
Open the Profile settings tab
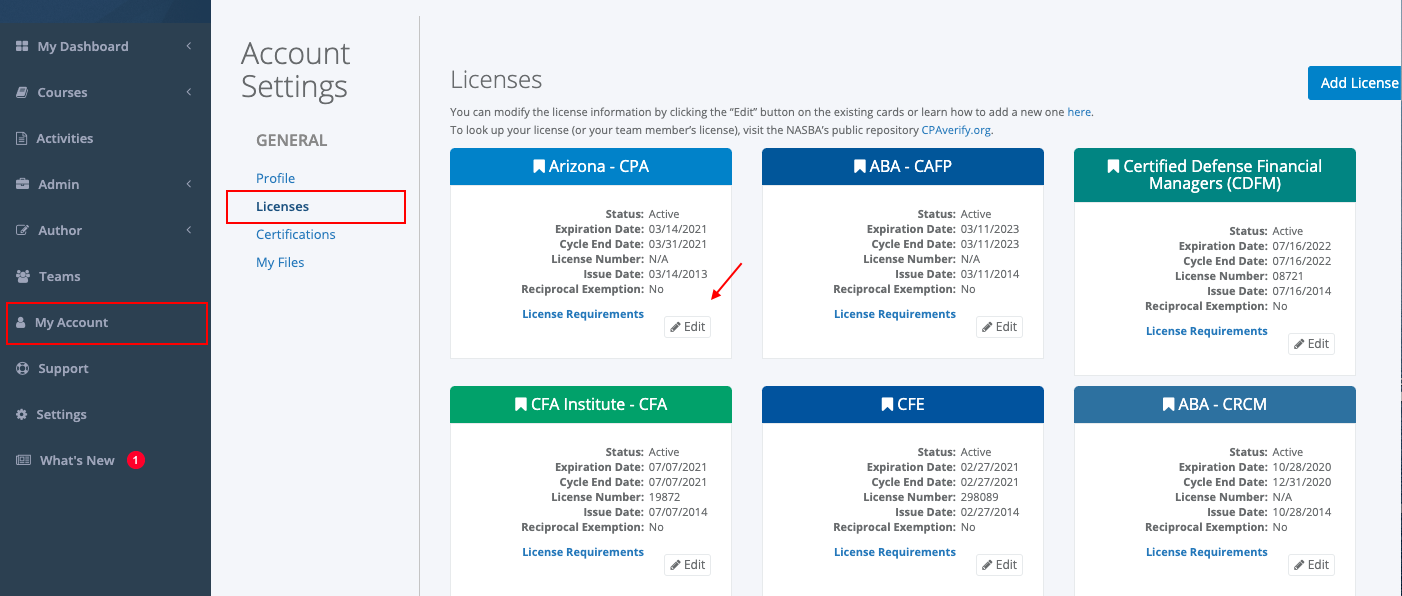click(275, 178)
